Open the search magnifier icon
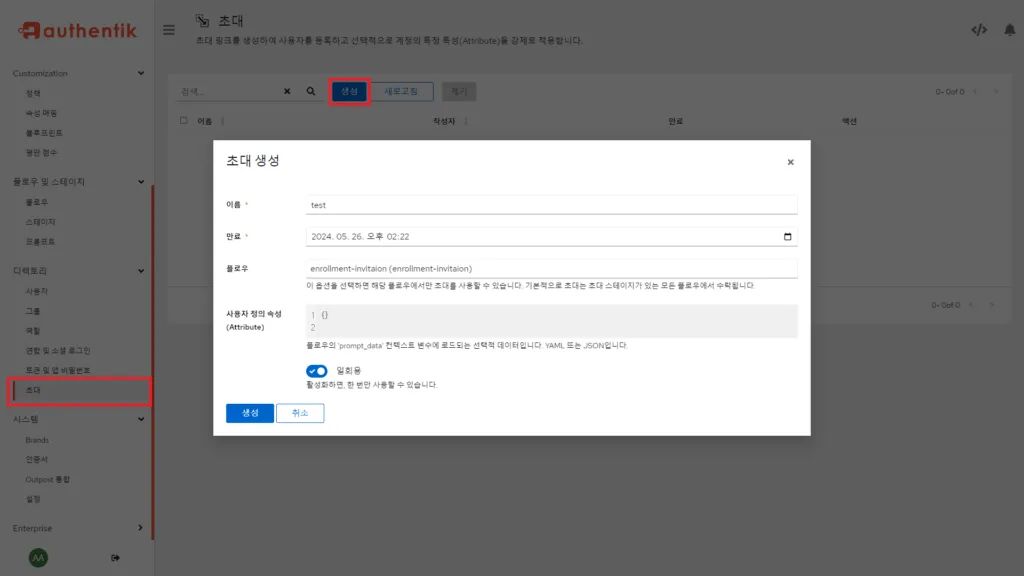 coord(311,90)
